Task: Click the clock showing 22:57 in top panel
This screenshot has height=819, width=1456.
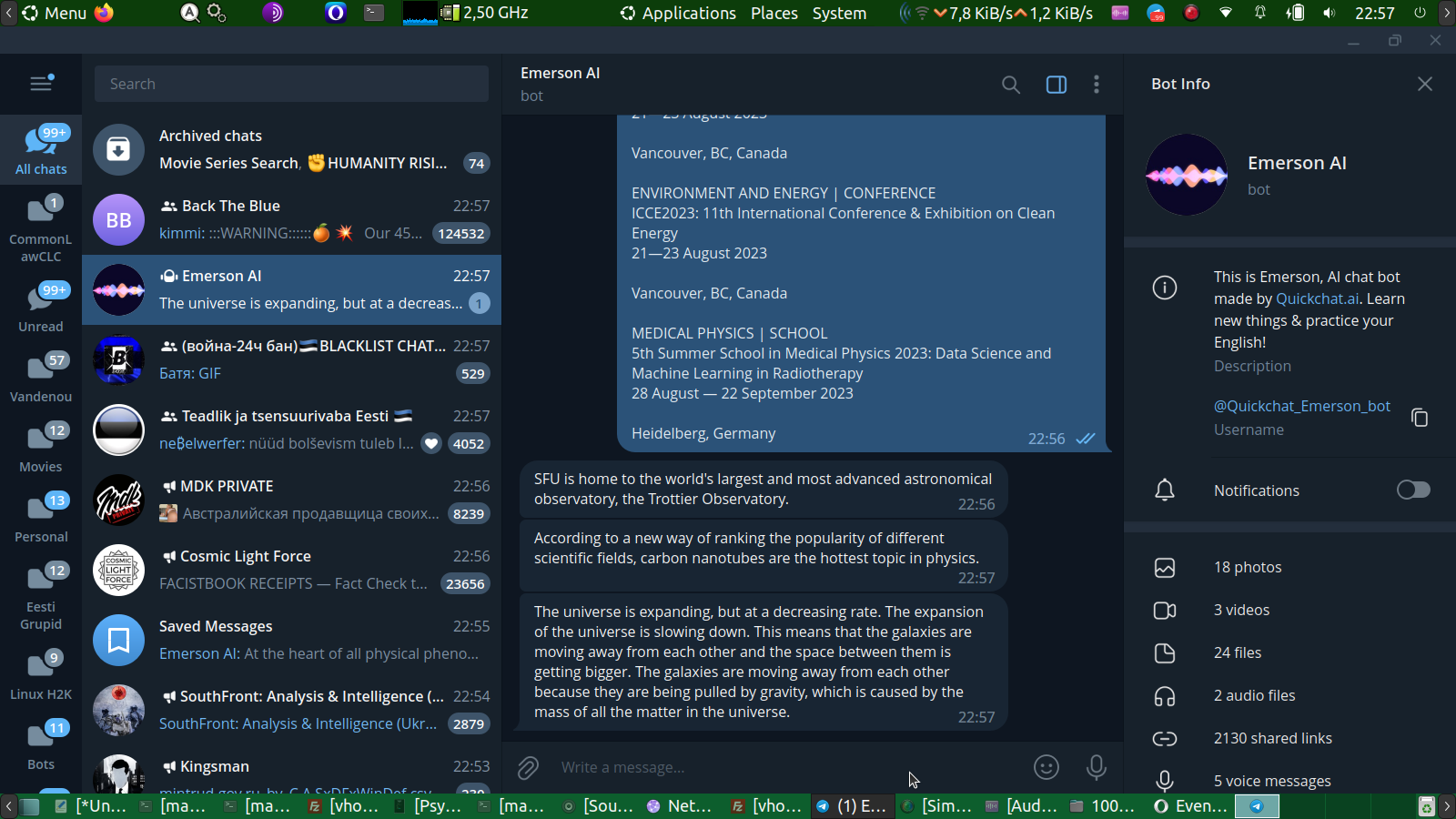Action: (1374, 13)
